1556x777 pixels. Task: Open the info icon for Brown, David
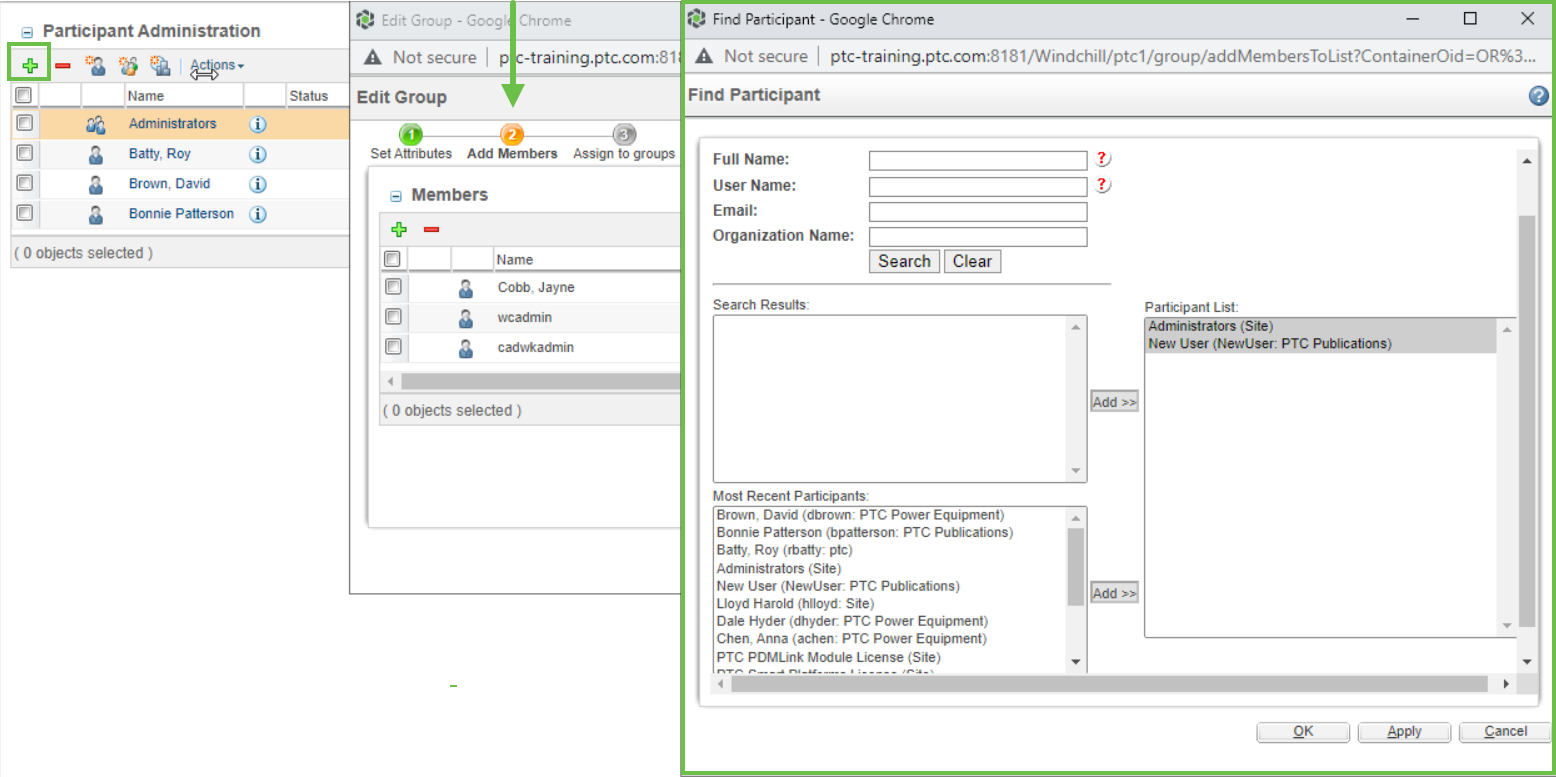[x=257, y=184]
